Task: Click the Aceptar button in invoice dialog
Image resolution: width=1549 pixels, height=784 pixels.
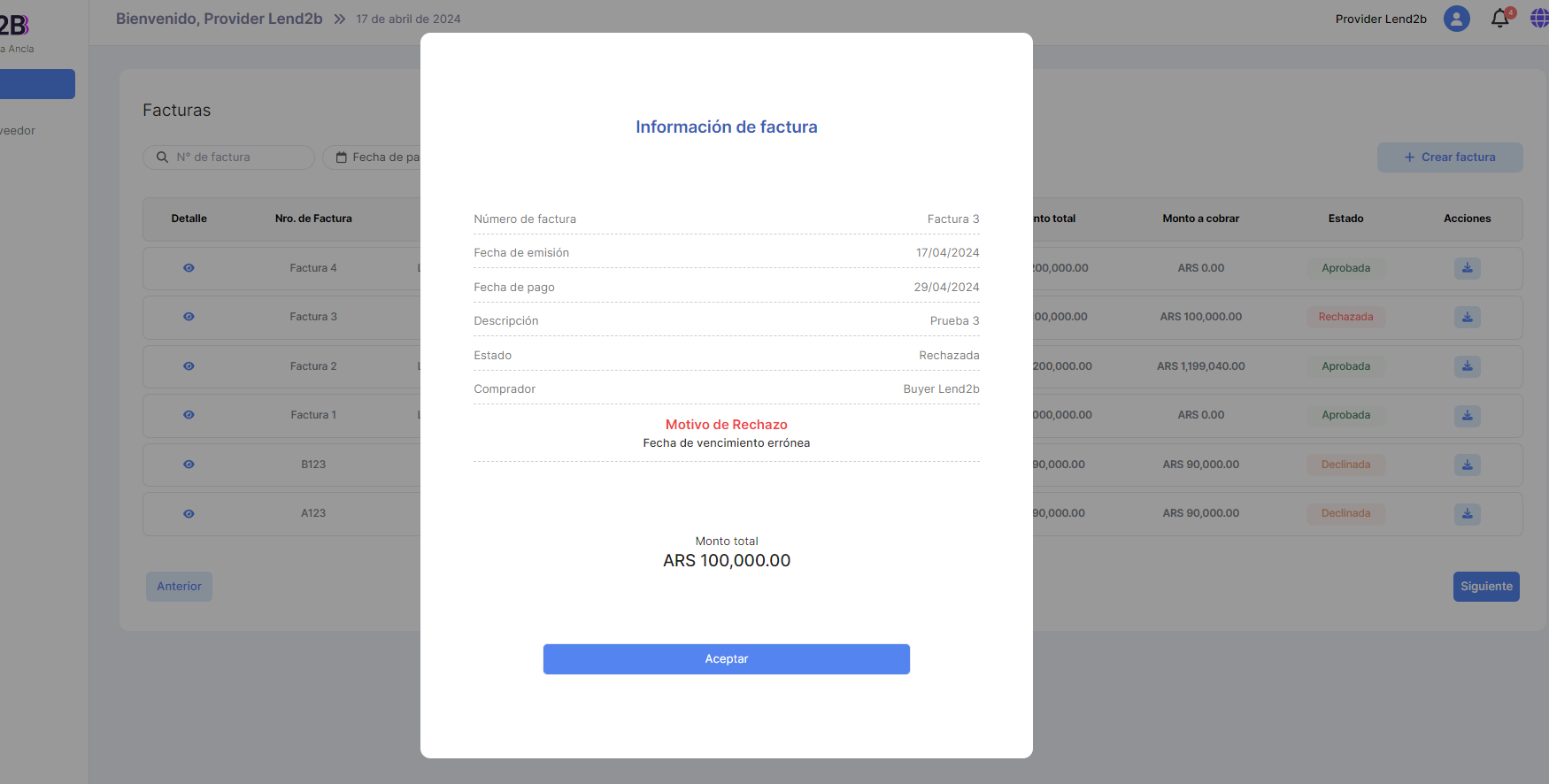Action: [726, 659]
